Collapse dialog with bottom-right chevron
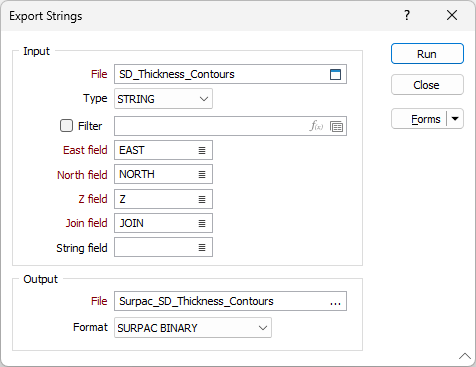 [x=465, y=356]
